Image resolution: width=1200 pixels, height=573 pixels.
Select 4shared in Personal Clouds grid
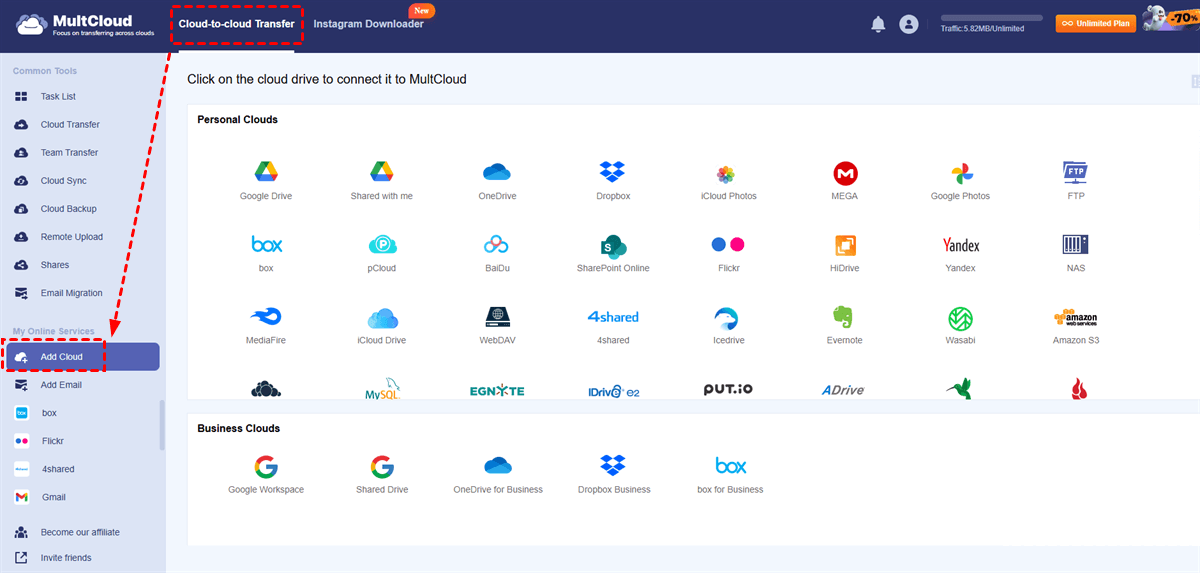click(x=612, y=325)
